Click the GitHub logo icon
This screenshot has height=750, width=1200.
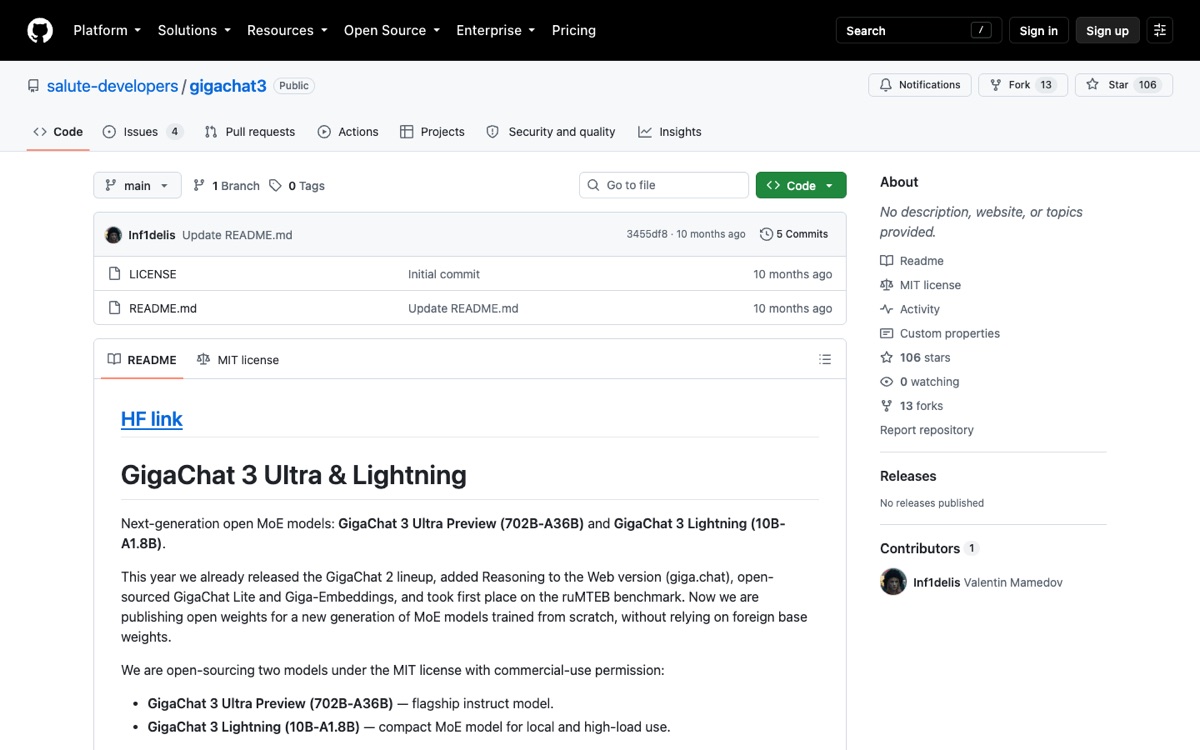coord(40,30)
